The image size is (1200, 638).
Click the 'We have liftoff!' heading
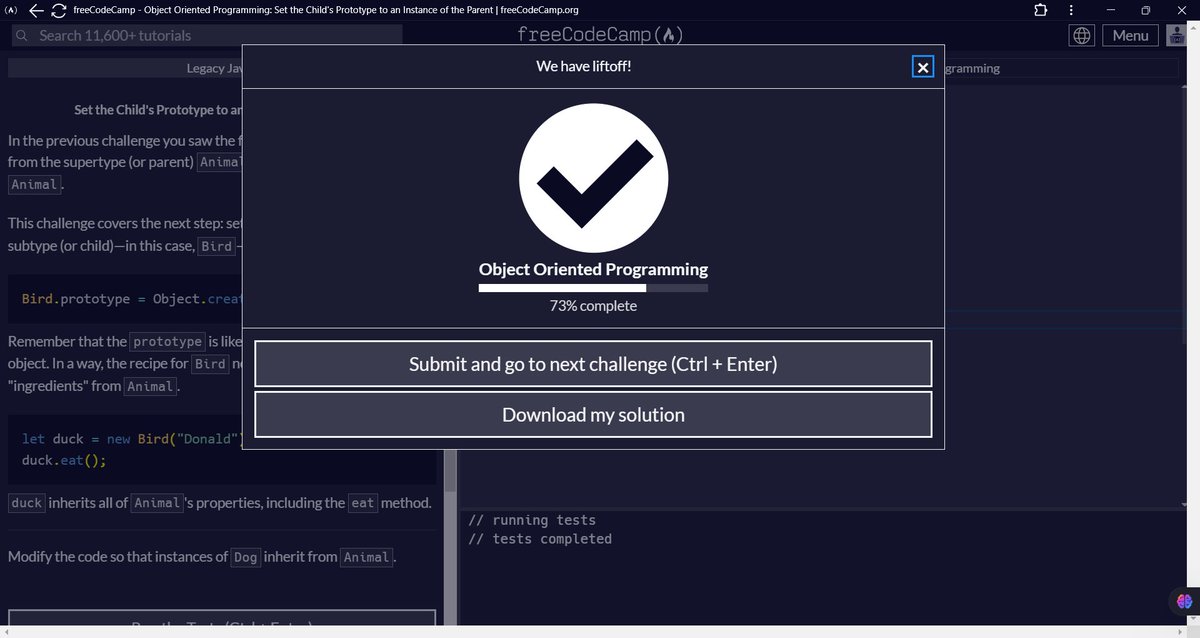tap(584, 67)
